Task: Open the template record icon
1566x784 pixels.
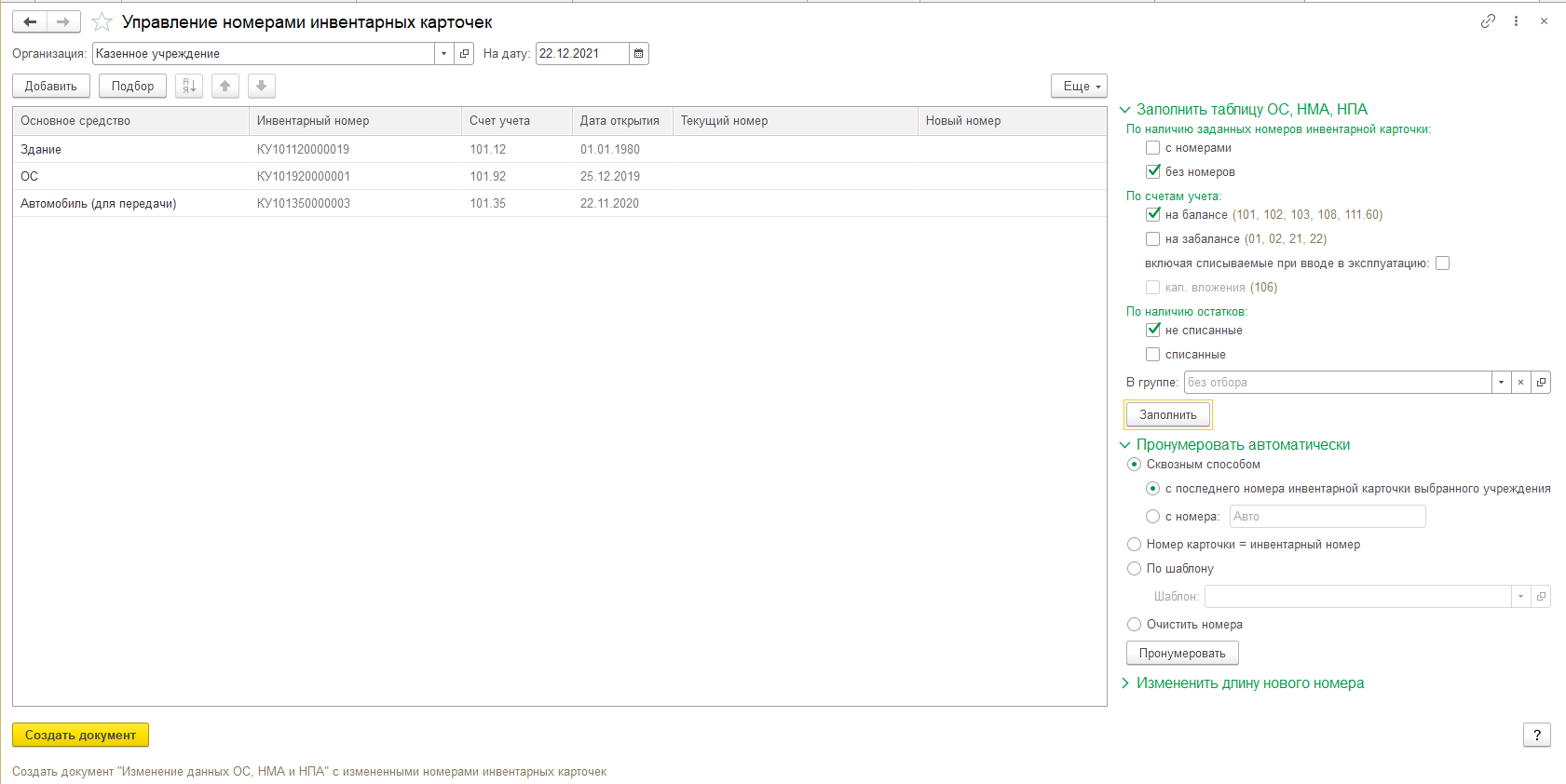Action: (1541, 597)
